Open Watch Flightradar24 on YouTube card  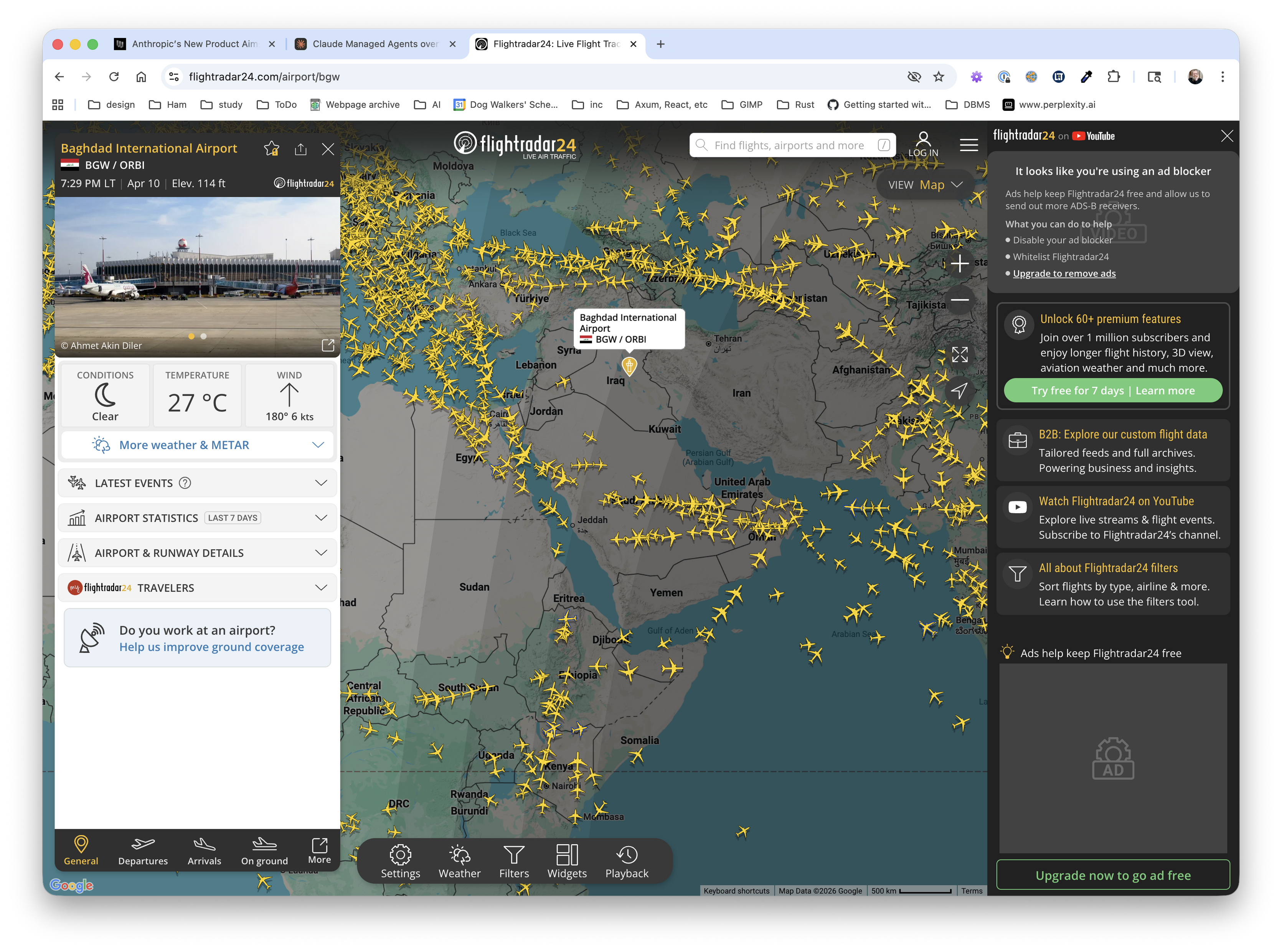1112,517
